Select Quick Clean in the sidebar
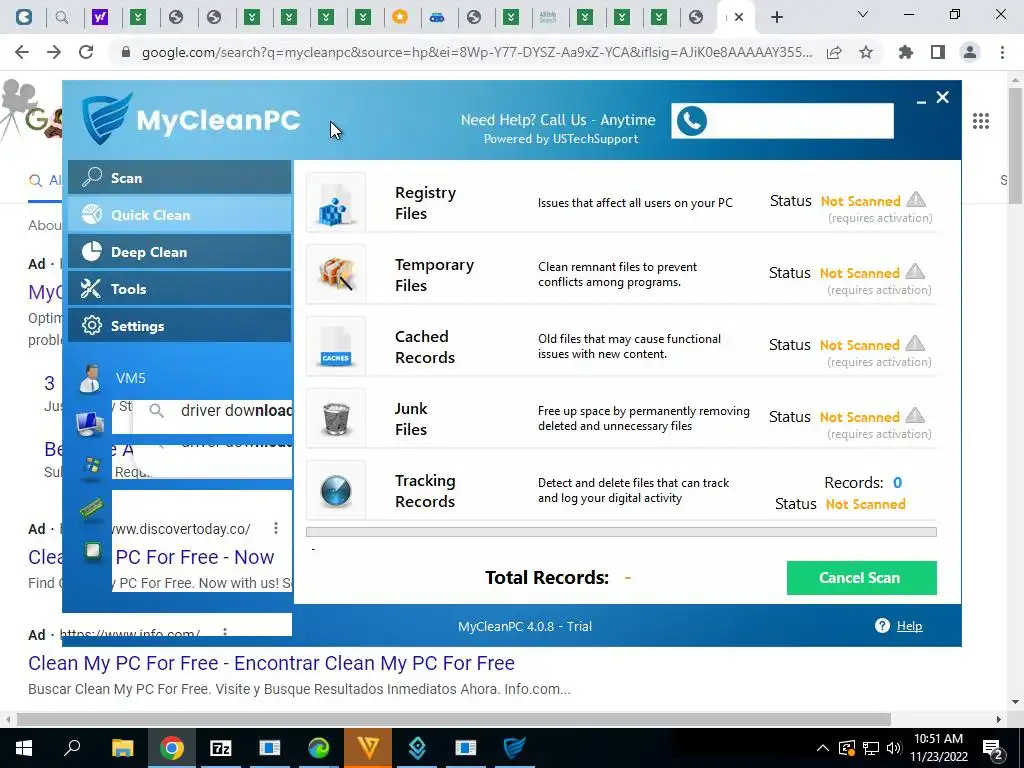This screenshot has width=1024, height=768. point(180,215)
